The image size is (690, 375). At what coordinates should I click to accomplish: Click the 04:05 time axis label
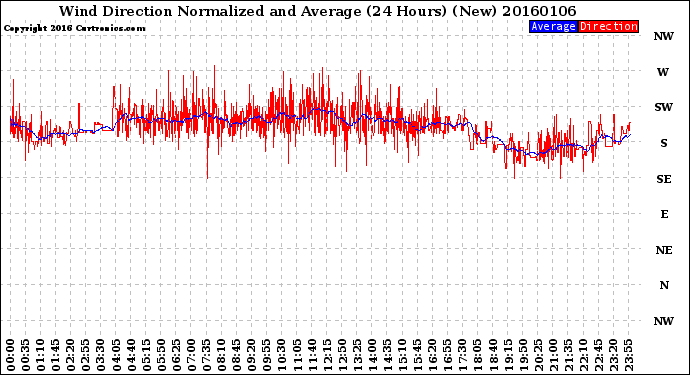pos(116,355)
